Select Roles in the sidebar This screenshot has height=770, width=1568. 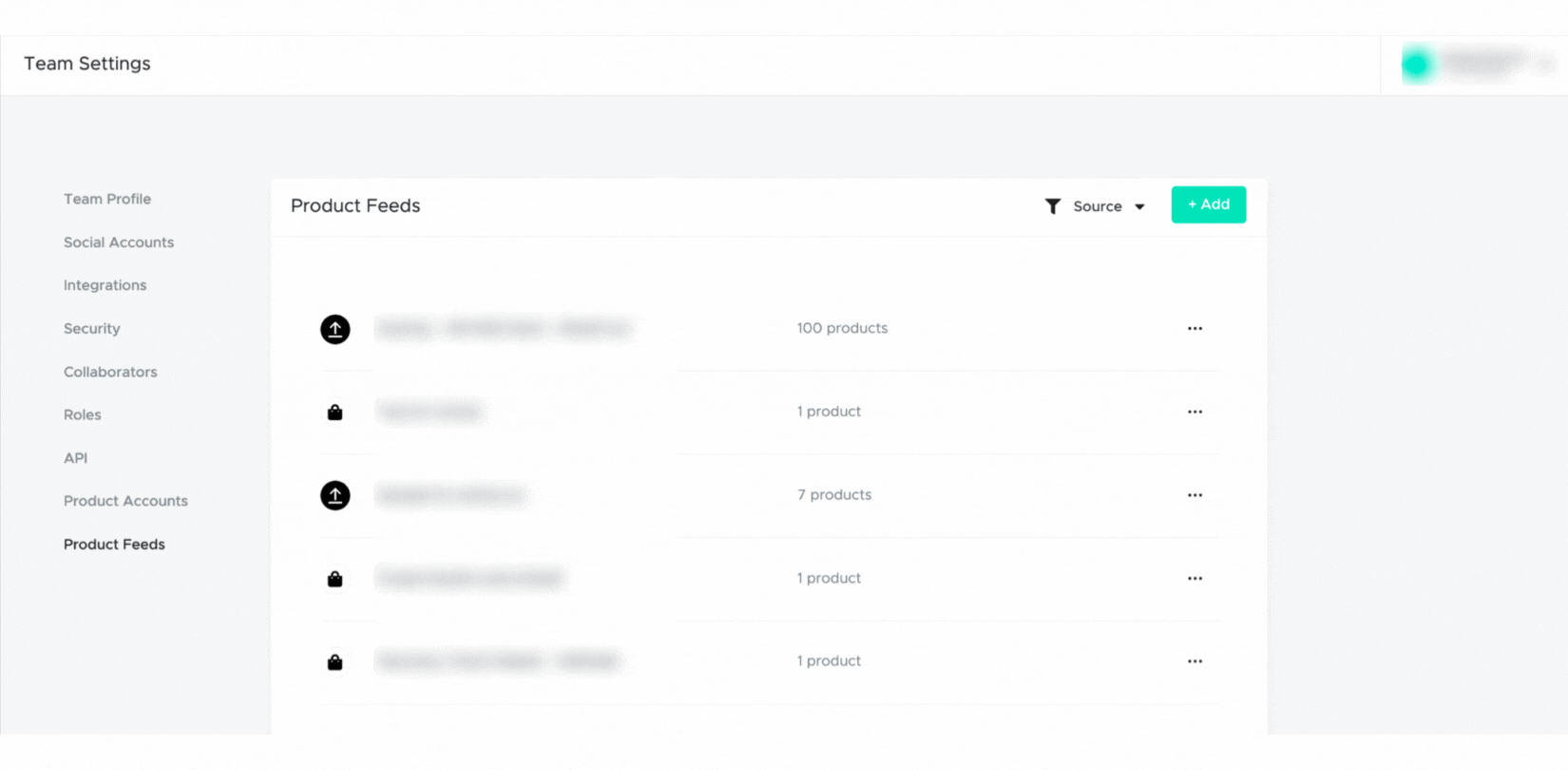82,414
